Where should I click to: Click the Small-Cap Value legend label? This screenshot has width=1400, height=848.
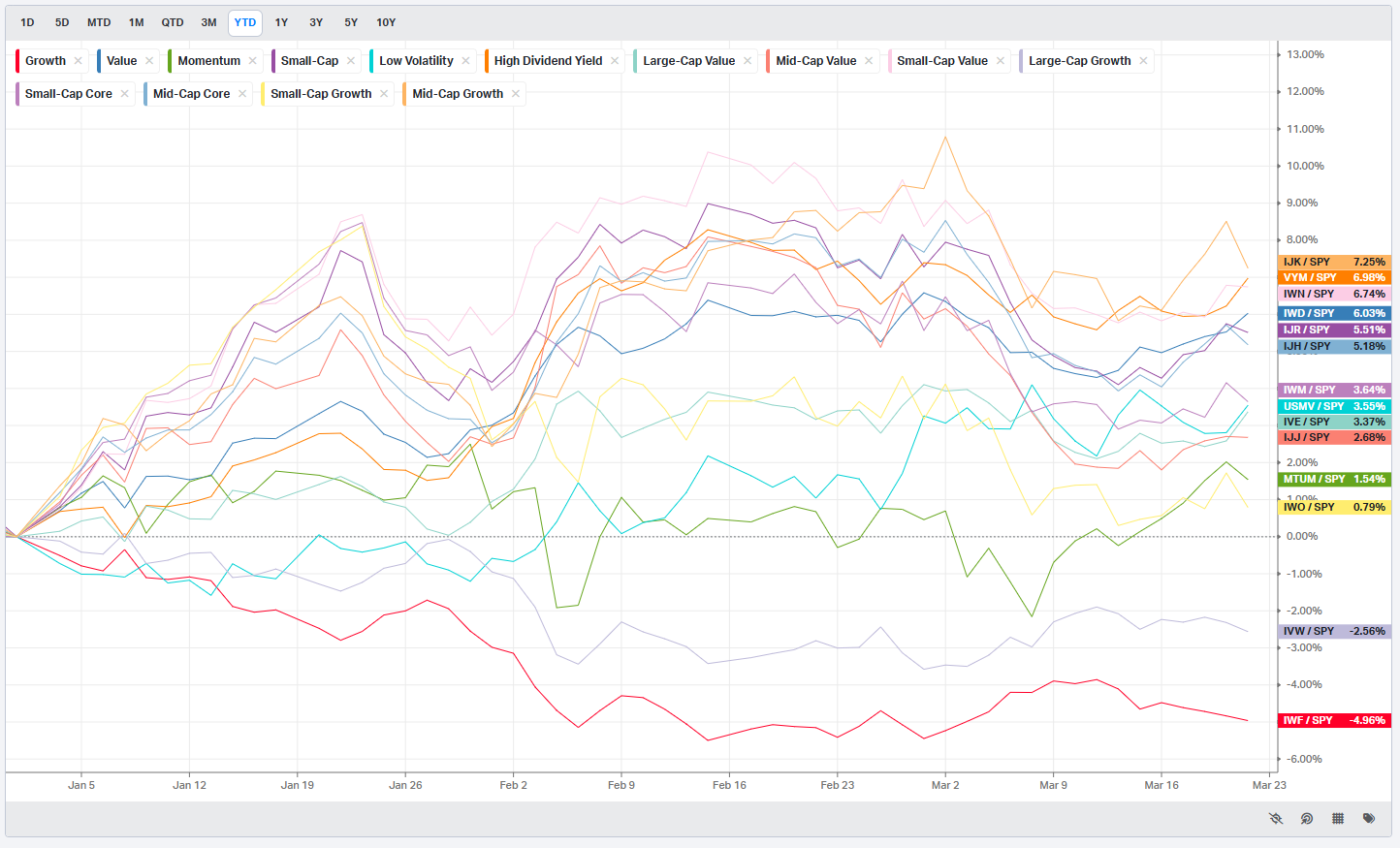942,61
